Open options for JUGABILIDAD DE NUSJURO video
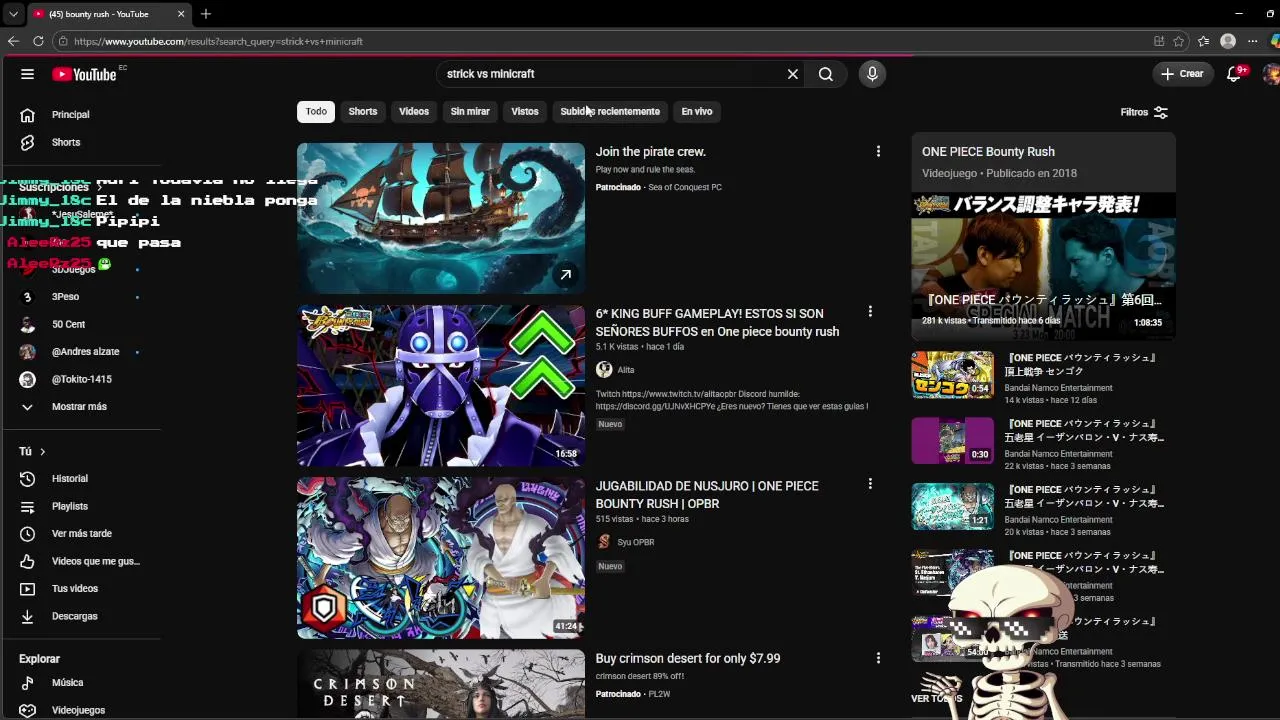This screenshot has width=1280, height=720. 870,484
